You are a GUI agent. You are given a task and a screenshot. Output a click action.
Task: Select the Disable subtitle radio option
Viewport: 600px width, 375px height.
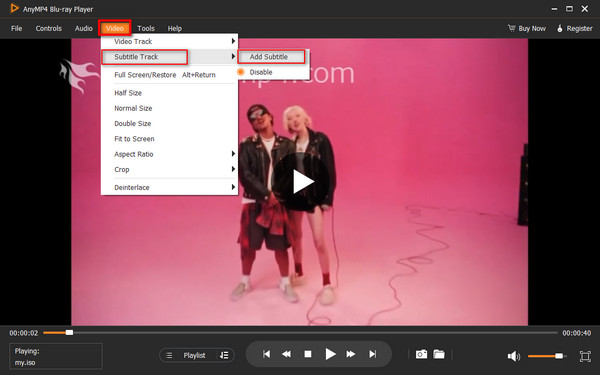241,72
